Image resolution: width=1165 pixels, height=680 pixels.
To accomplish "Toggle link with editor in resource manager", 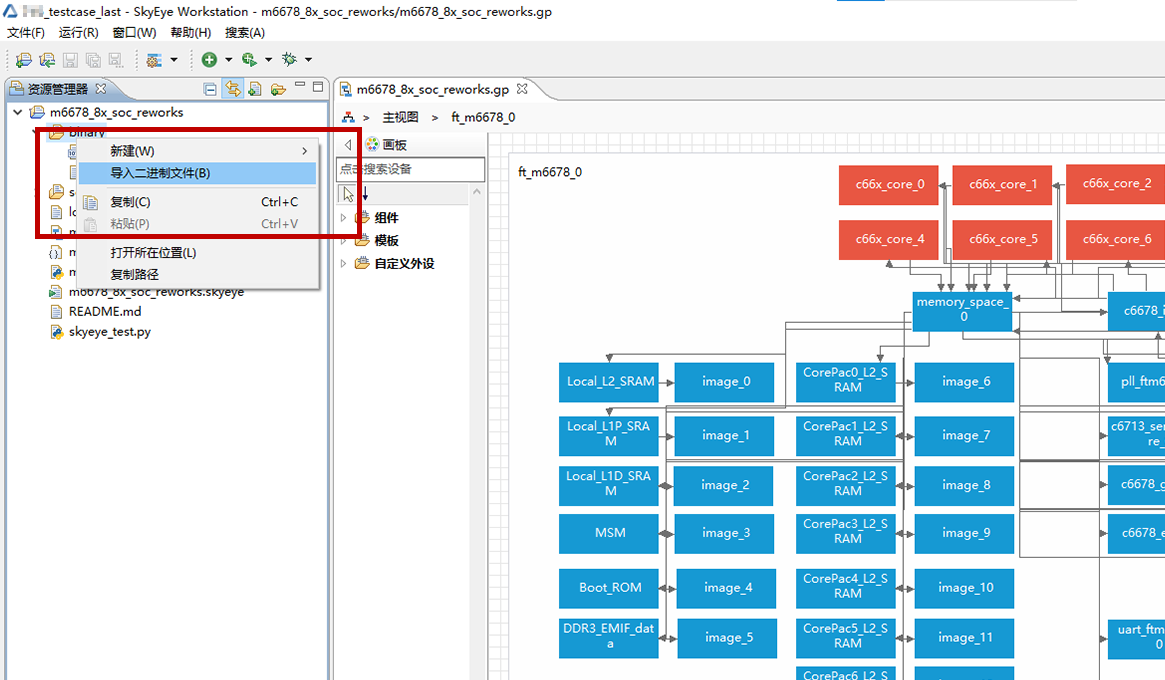I will [233, 89].
